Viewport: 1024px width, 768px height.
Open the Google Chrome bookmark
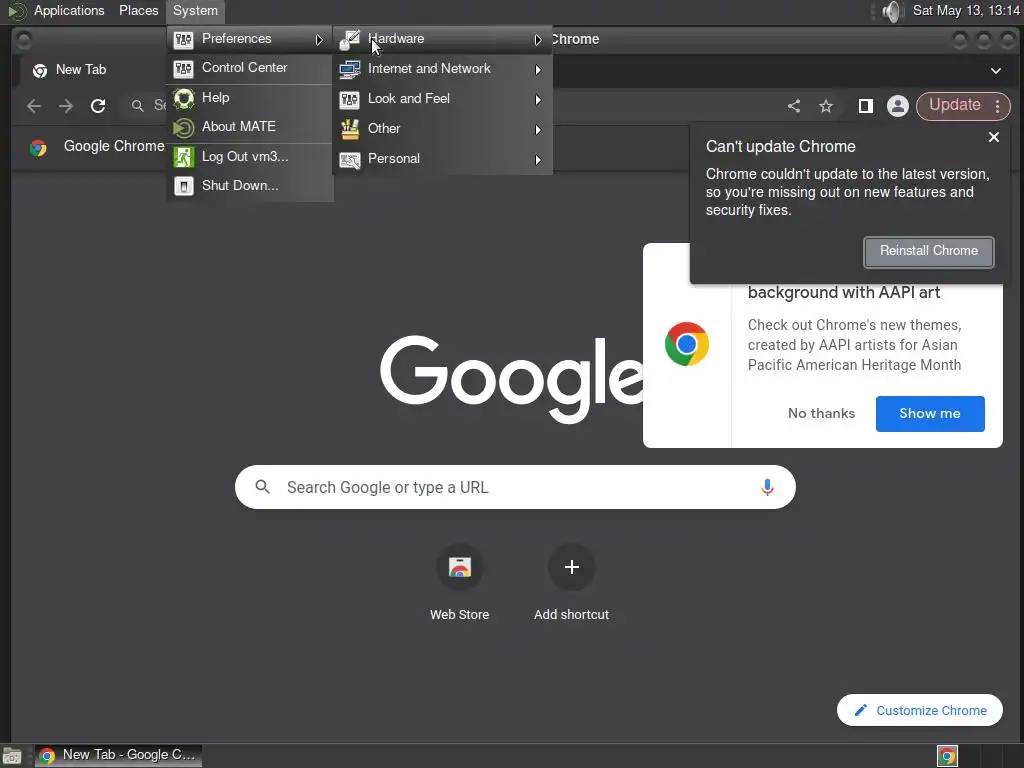coord(97,146)
